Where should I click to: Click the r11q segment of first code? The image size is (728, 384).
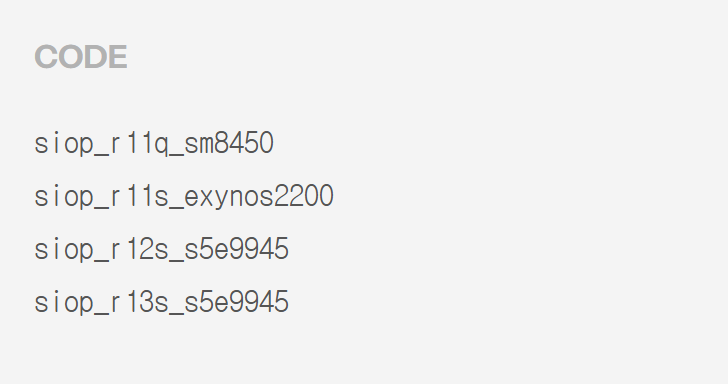point(139,143)
